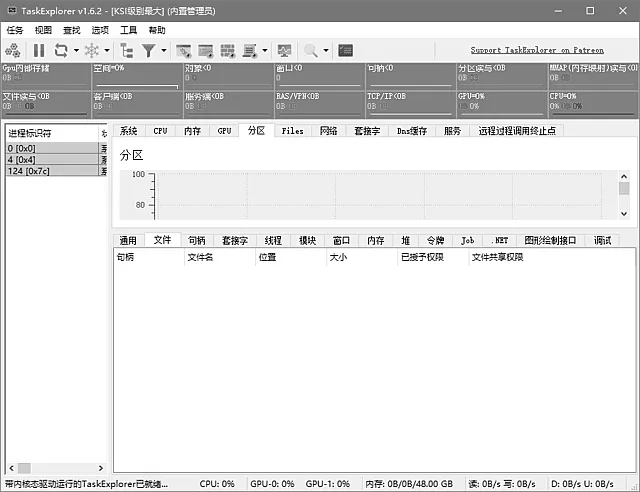Click the dark console panel icon

tap(345, 51)
